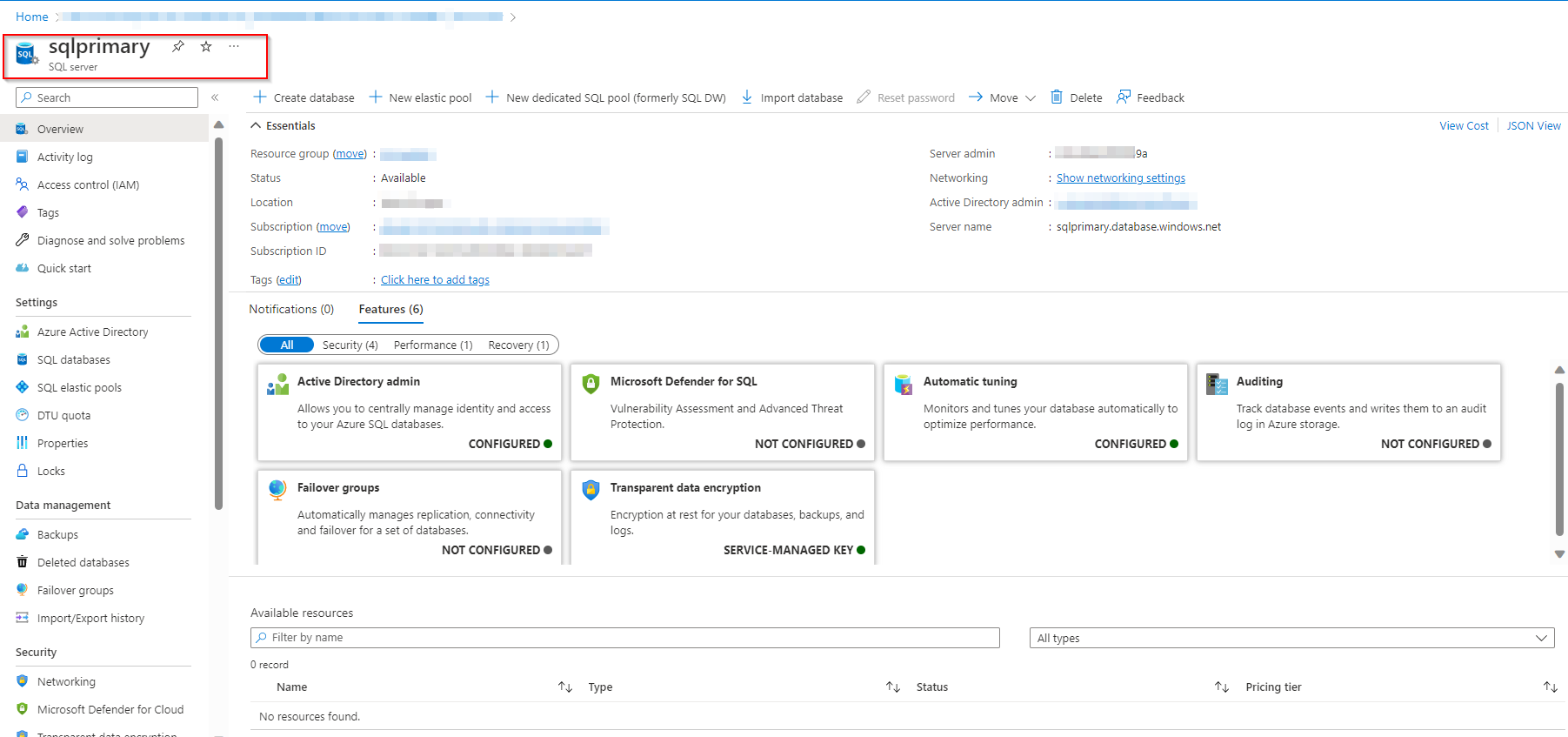This screenshot has height=737, width=1568.
Task: Filter features by Recovery (1)
Action: click(x=518, y=345)
